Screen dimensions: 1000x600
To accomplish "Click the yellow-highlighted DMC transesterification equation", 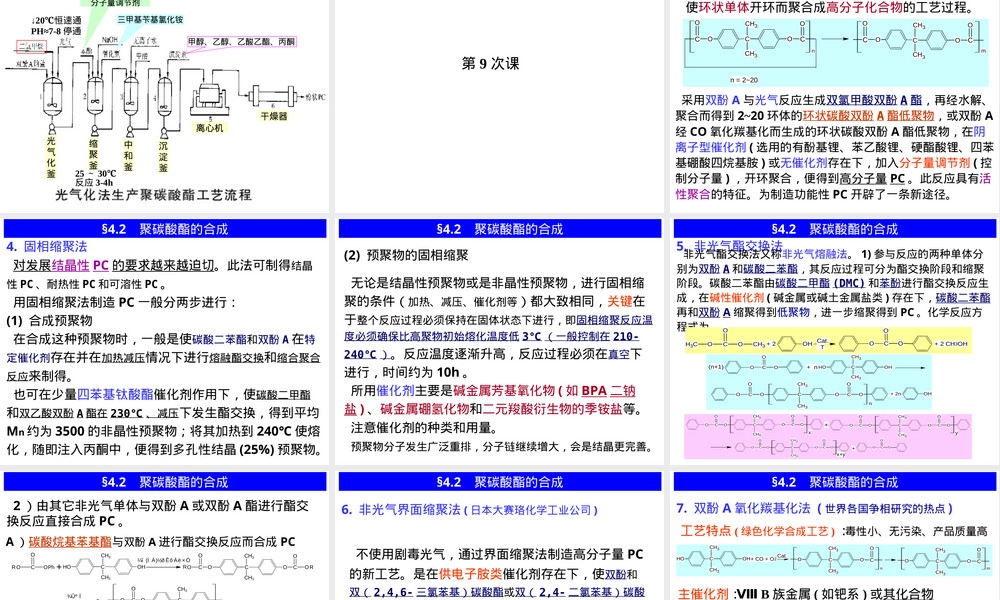I will pos(827,340).
